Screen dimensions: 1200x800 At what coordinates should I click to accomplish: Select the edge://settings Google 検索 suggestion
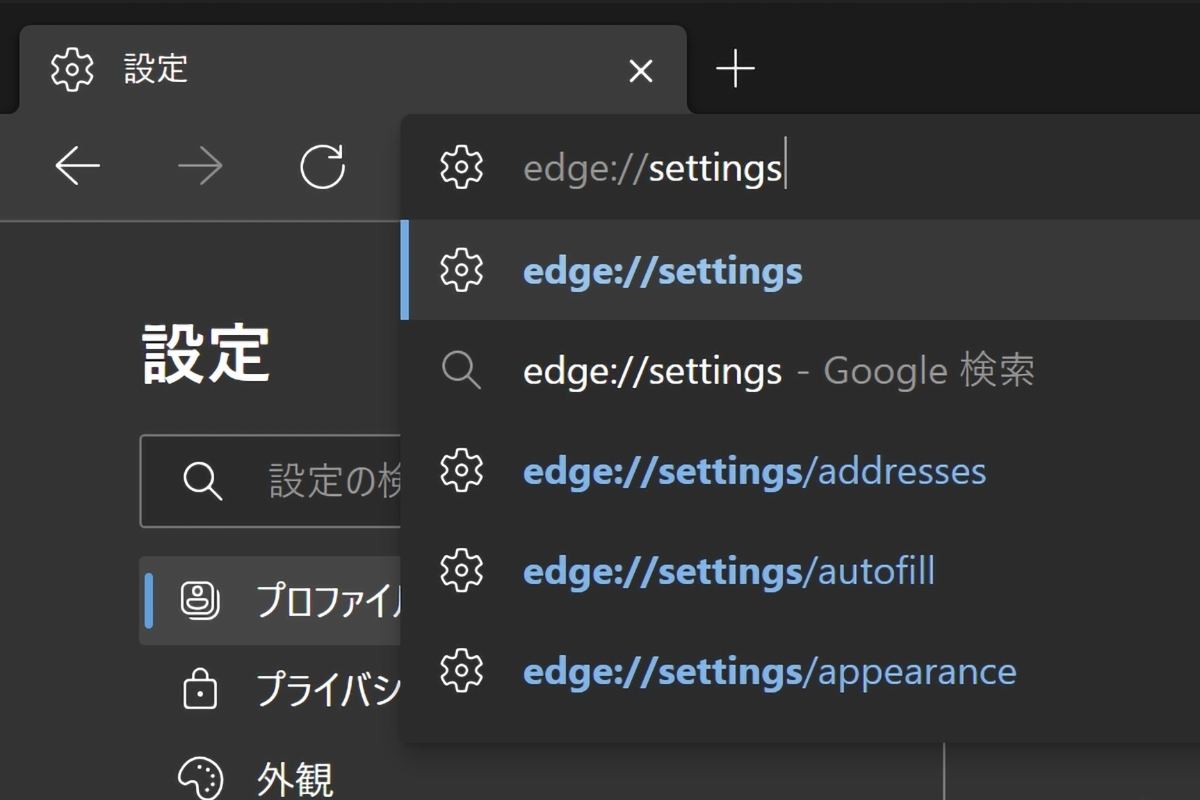tap(800, 371)
